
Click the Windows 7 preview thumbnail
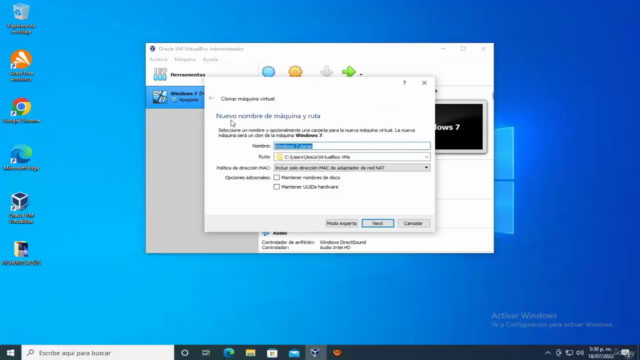(x=460, y=127)
